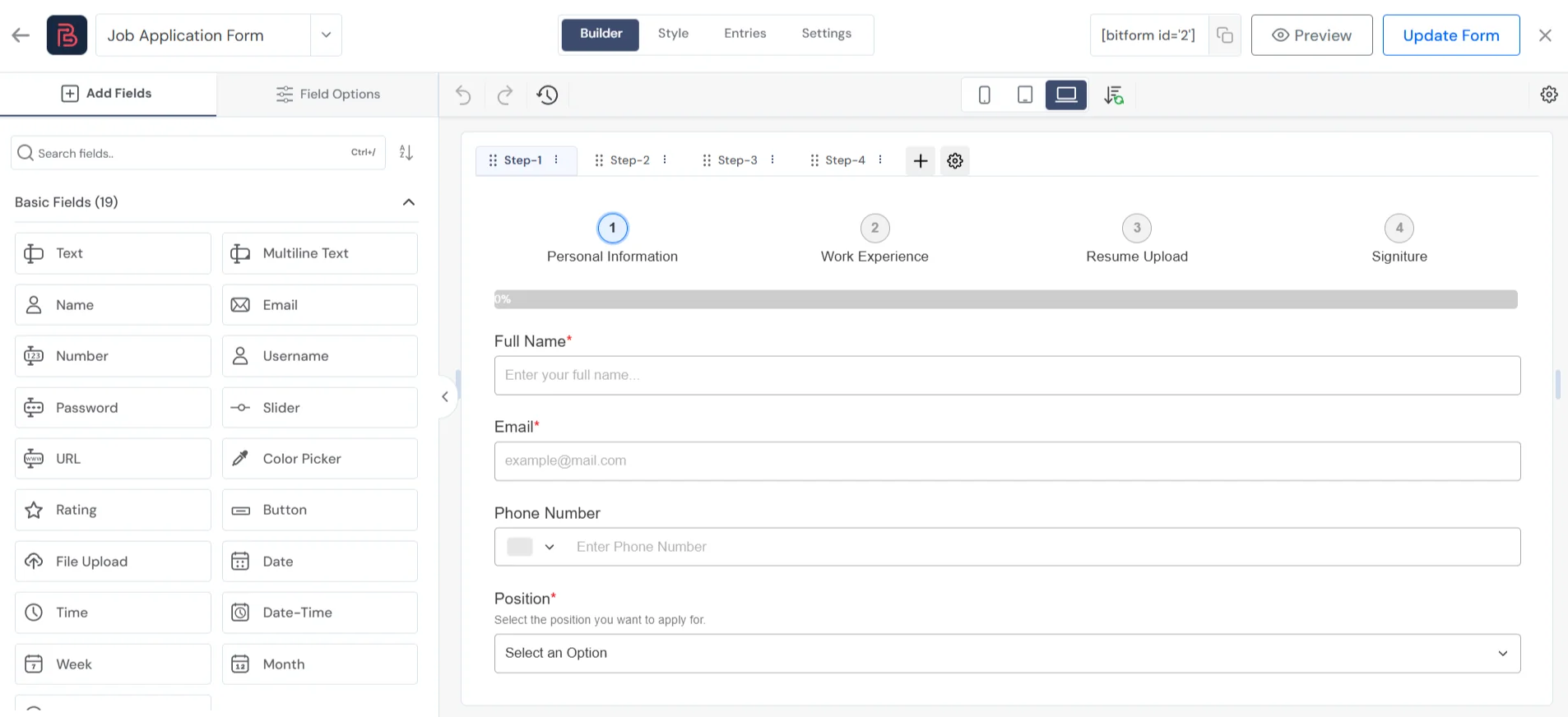Open the Step-3 options menu
Screen dimensions: 1568x717
pyautogui.click(x=772, y=160)
